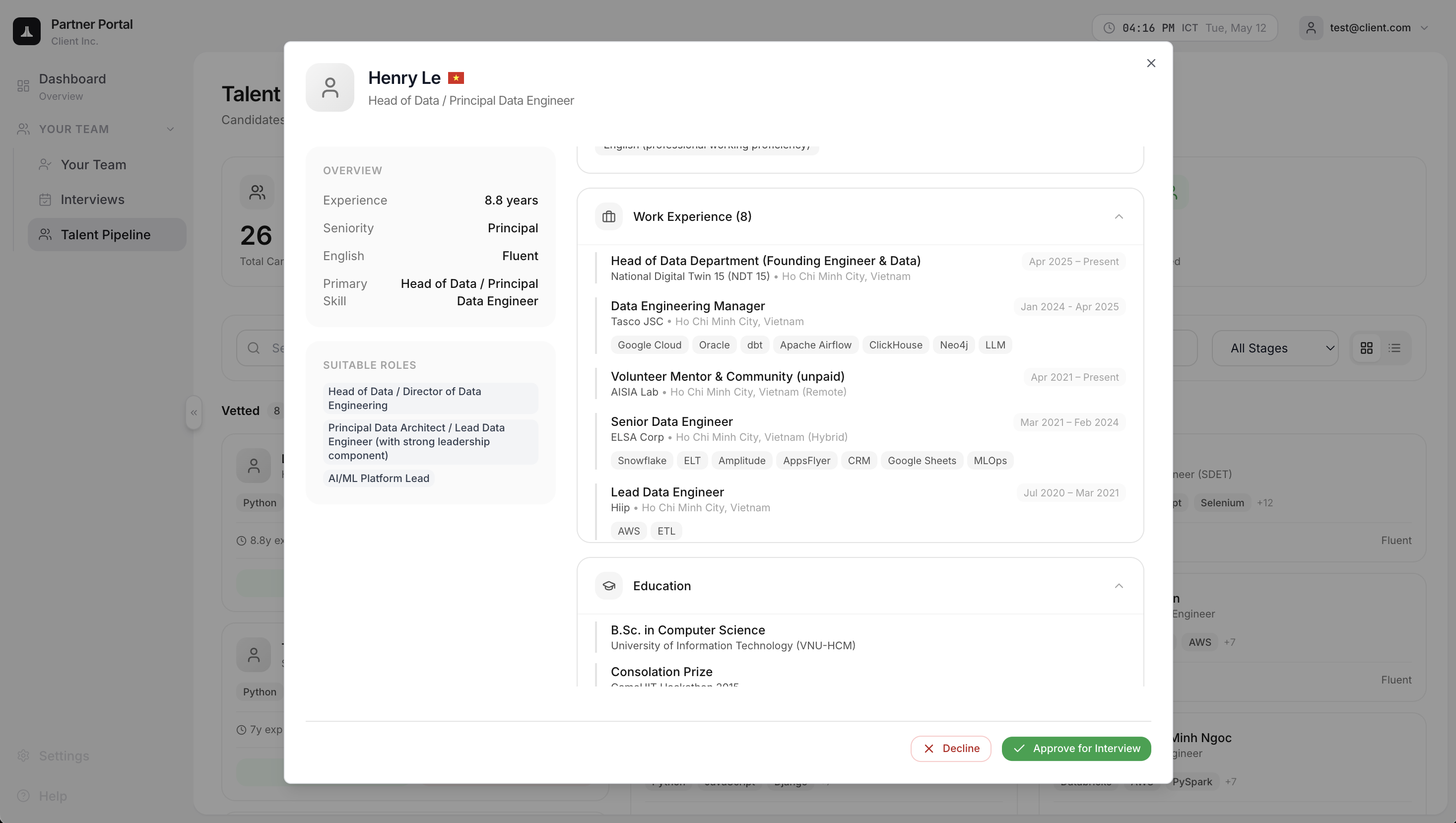Viewport: 1456px width, 823px height.
Task: Click the Interviews calendar icon in the sidebar
Action: 45,200
